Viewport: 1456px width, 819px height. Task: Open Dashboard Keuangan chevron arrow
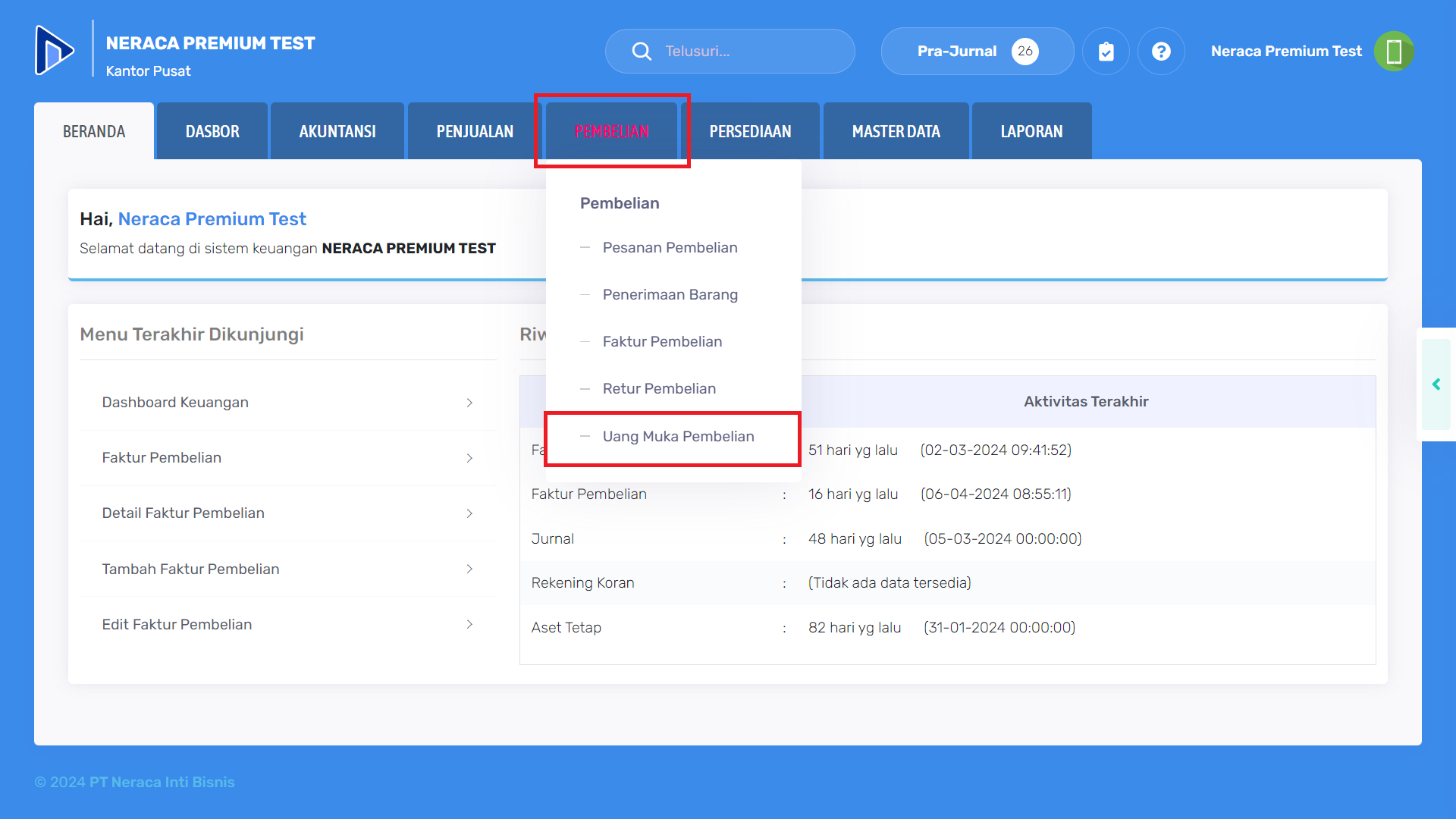469,403
